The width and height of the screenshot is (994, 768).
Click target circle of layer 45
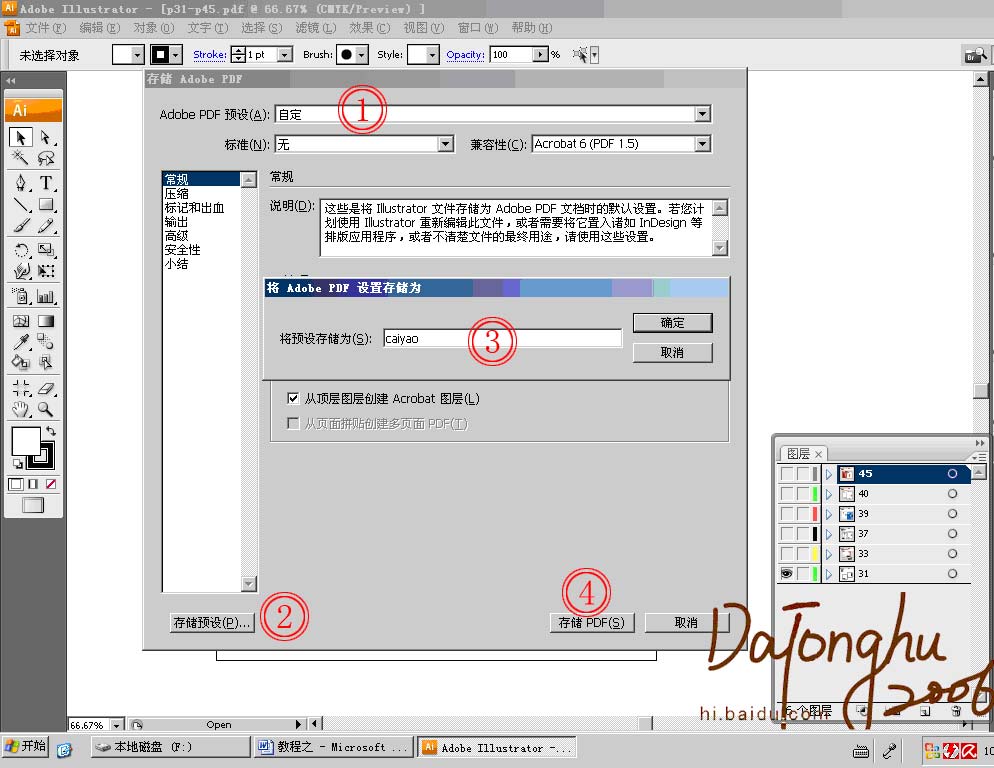coord(952,474)
